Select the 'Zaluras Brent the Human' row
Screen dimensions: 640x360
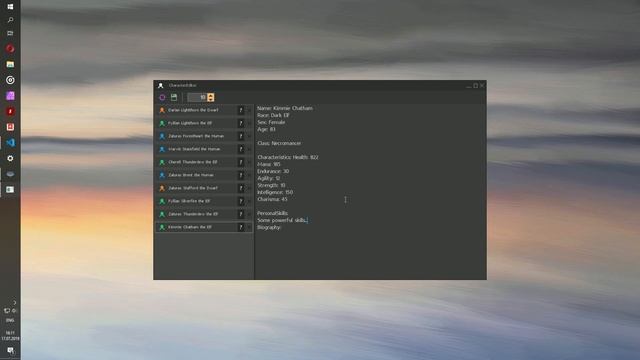coord(204,175)
